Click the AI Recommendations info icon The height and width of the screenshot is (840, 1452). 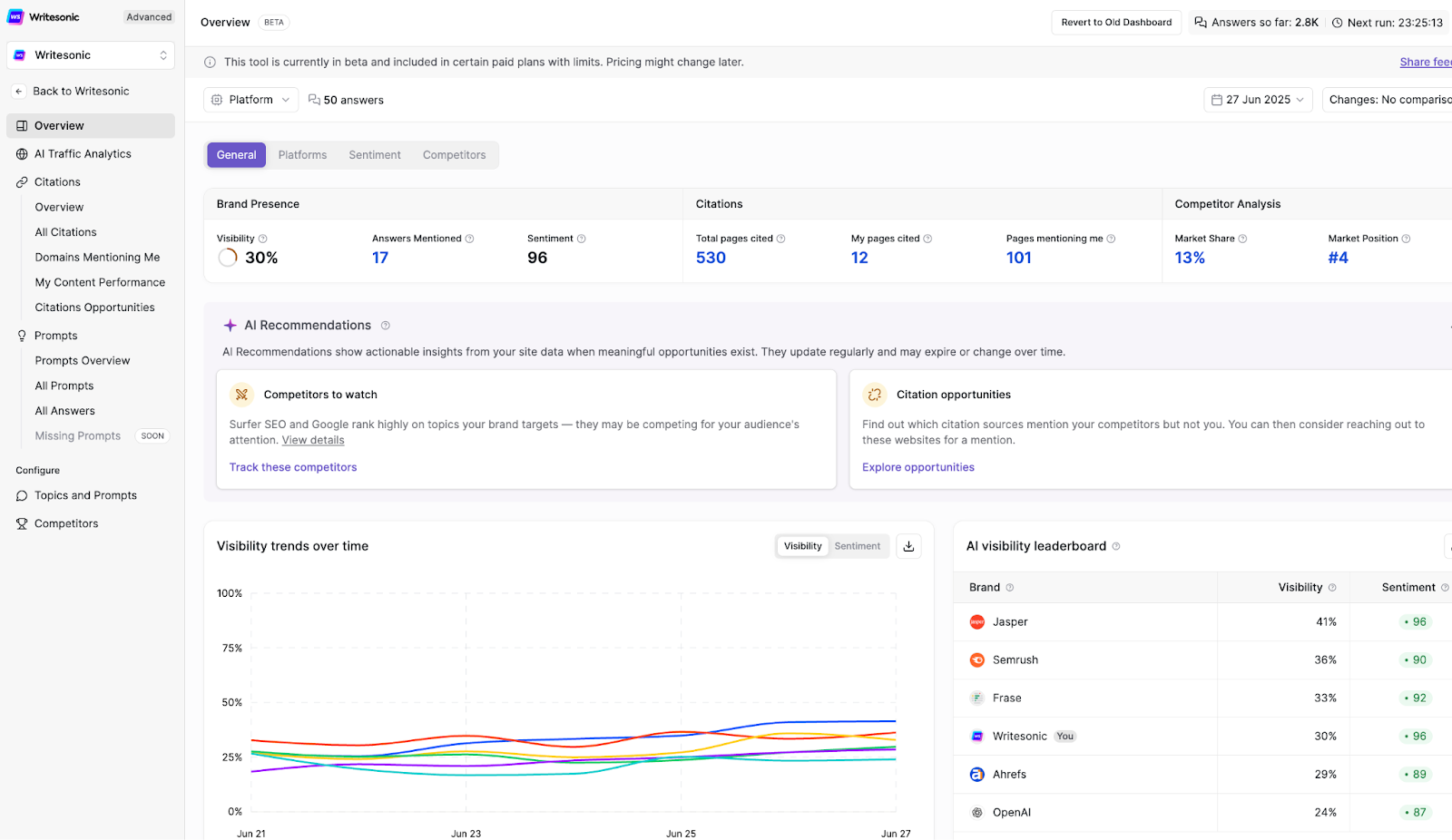386,326
